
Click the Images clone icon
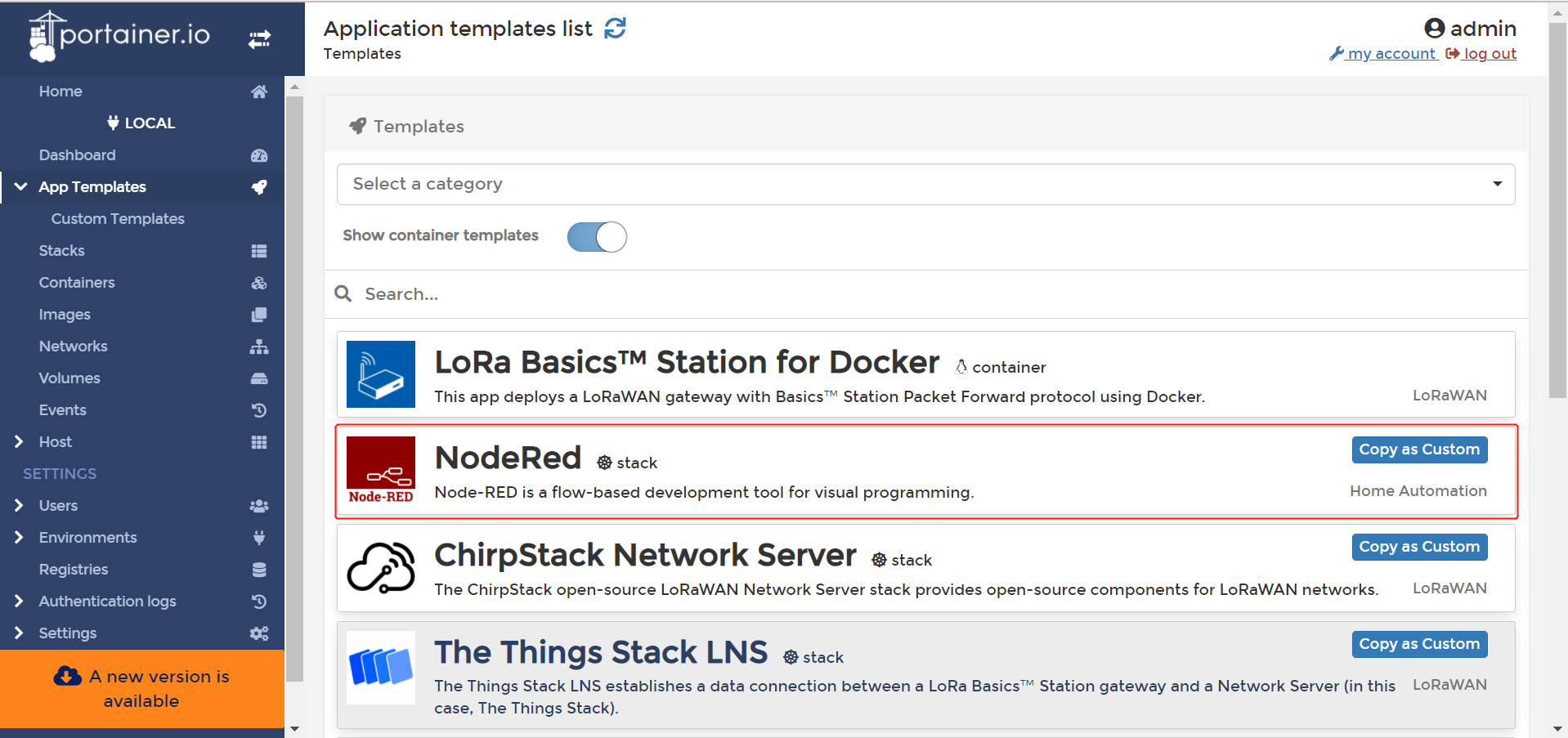(259, 315)
